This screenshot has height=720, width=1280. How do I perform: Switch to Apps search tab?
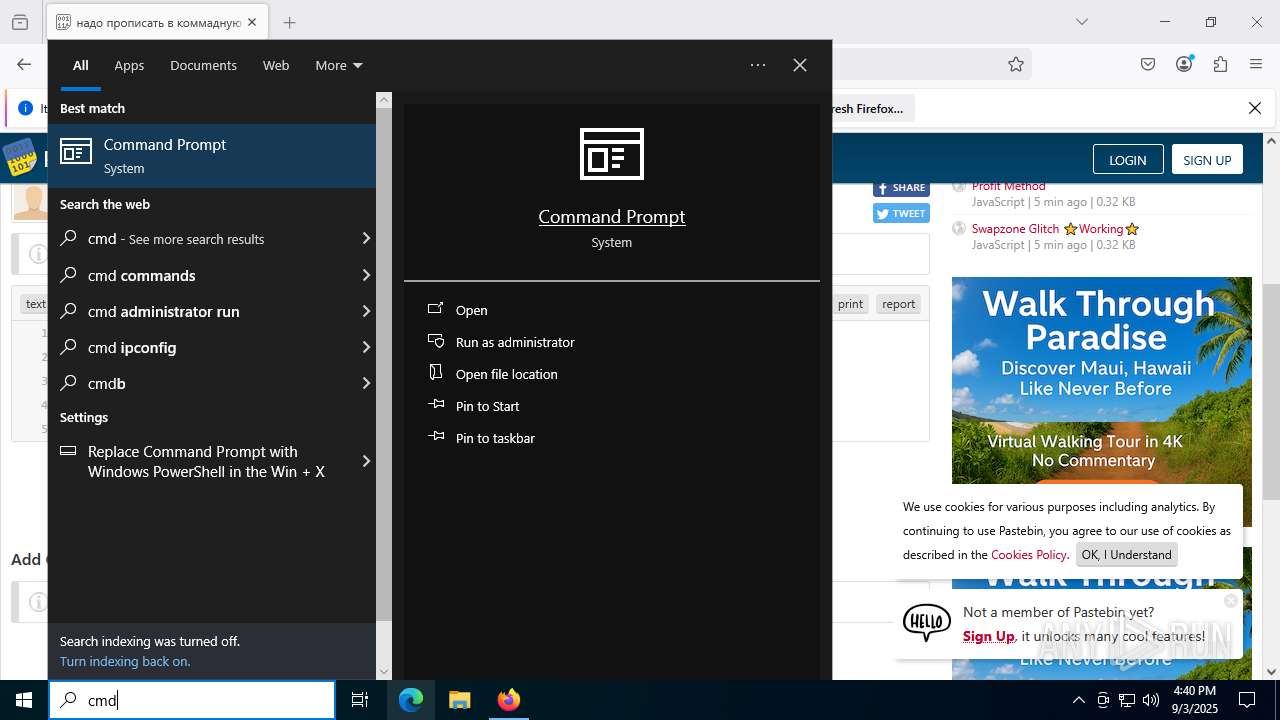(129, 65)
